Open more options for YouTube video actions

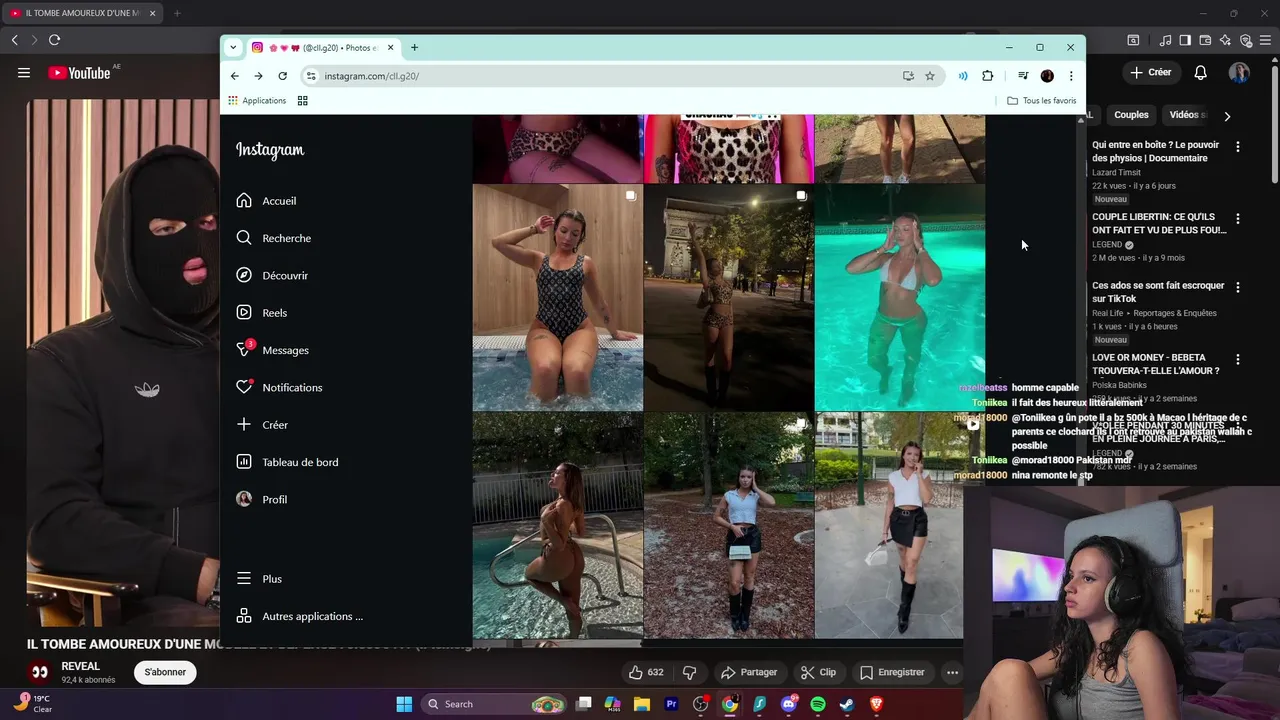point(952,672)
